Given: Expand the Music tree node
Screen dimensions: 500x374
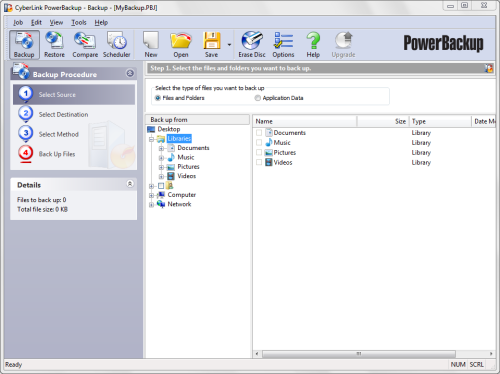Looking at the screenshot, I should pyautogui.click(x=161, y=158).
